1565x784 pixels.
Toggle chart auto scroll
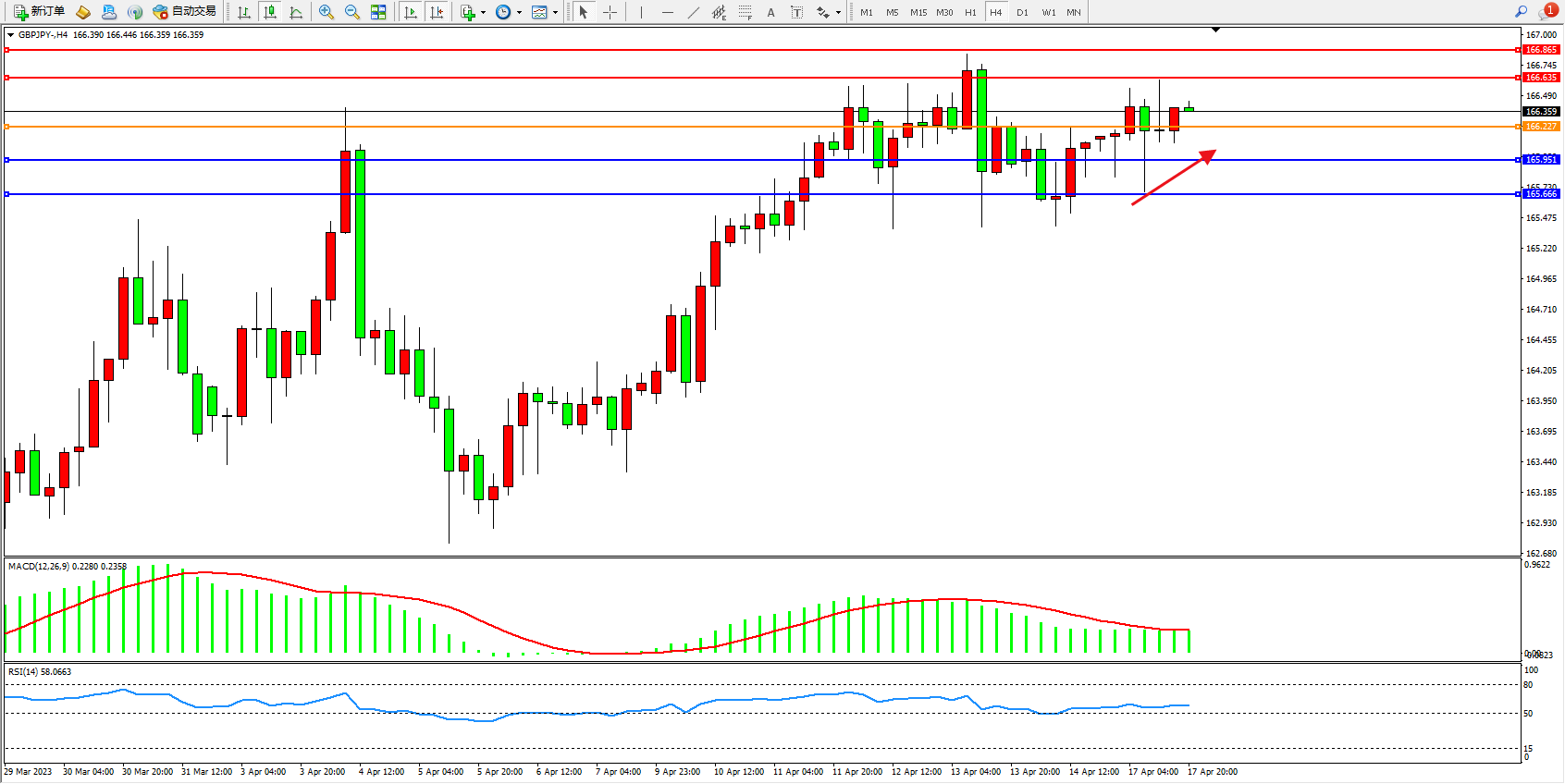411,12
